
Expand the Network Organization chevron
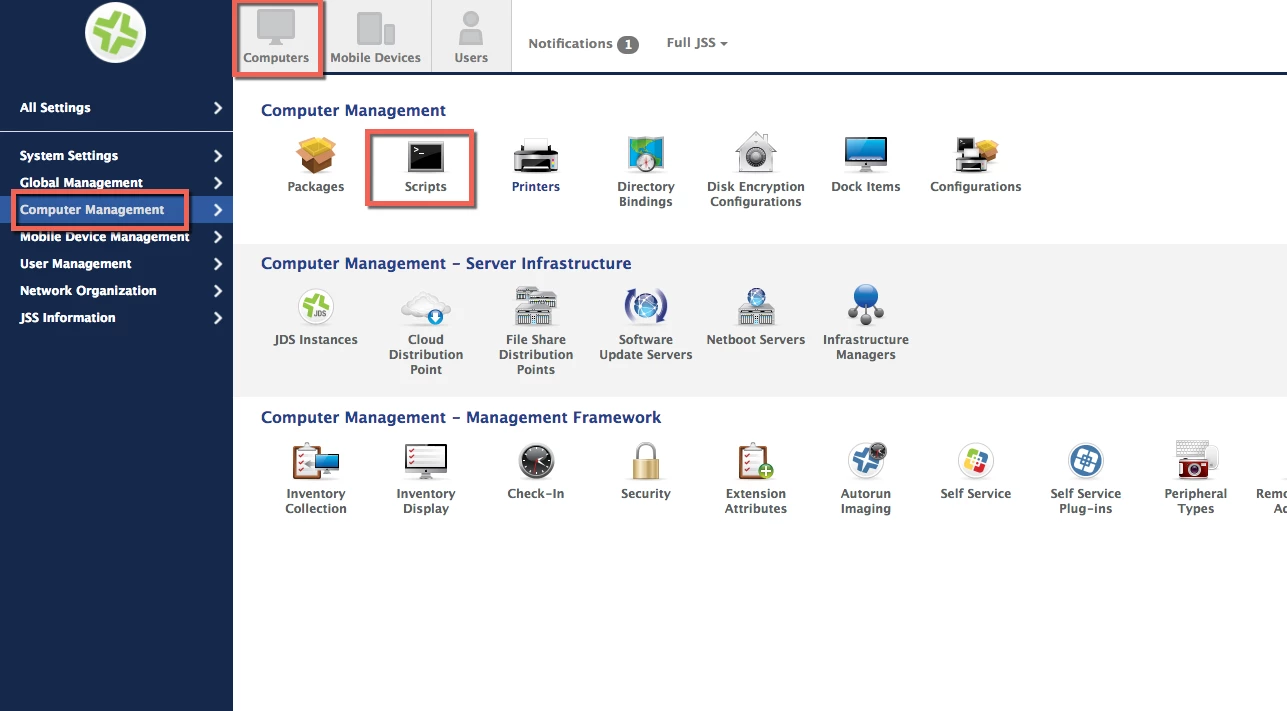pos(218,291)
